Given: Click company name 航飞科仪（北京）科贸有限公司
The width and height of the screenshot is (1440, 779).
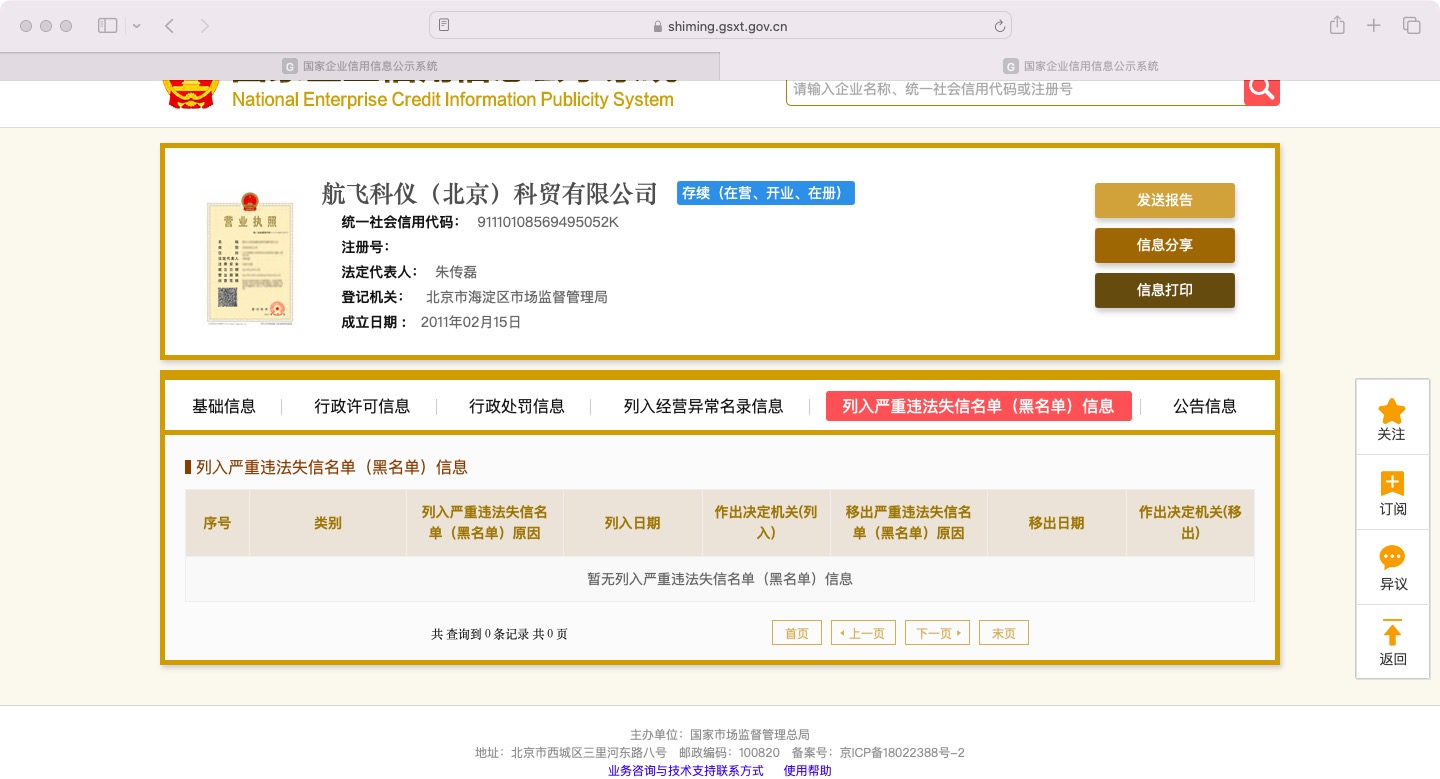Looking at the screenshot, I should [490, 193].
